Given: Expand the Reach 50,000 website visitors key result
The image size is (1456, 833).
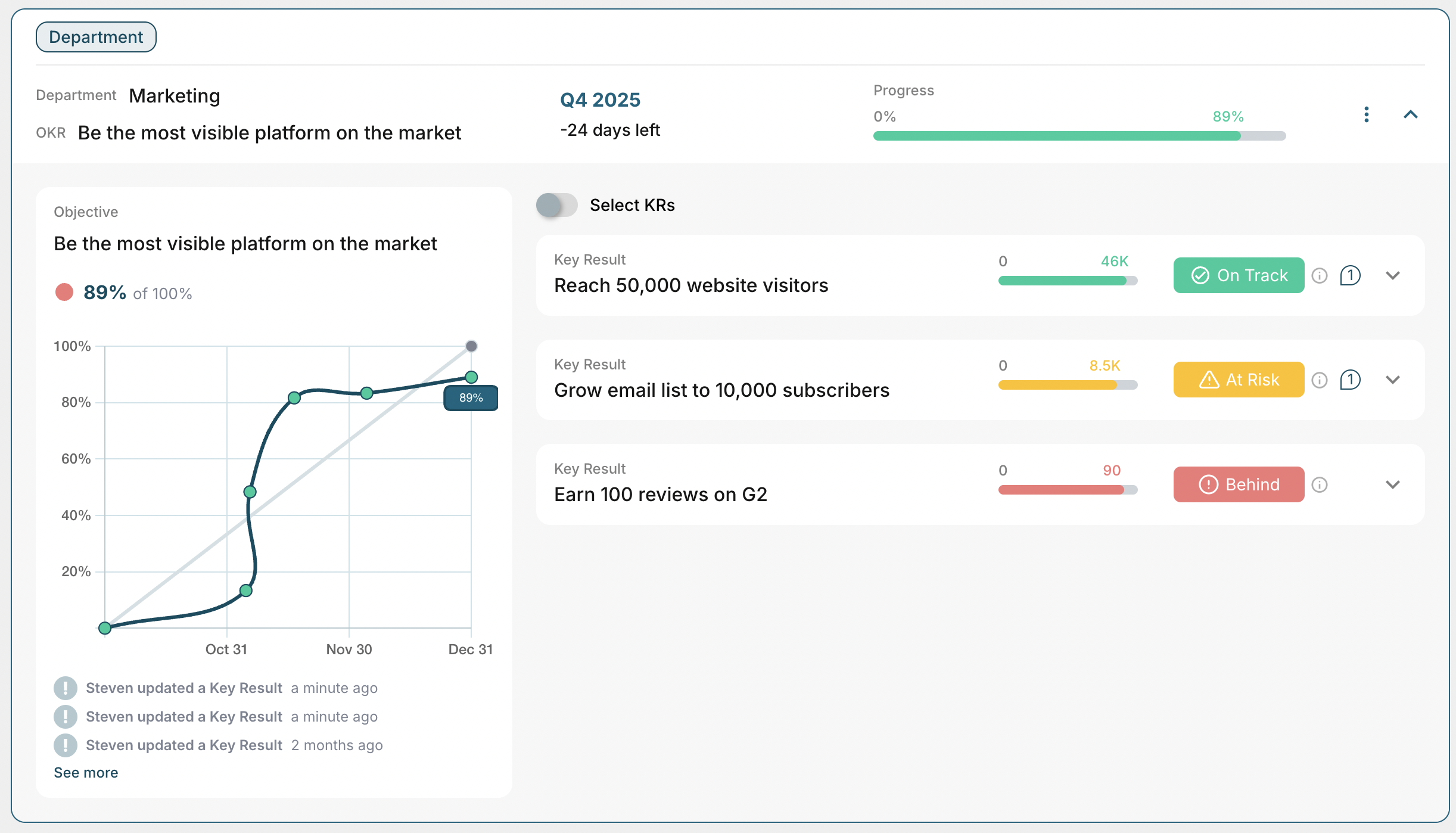Looking at the screenshot, I should click(x=1393, y=275).
